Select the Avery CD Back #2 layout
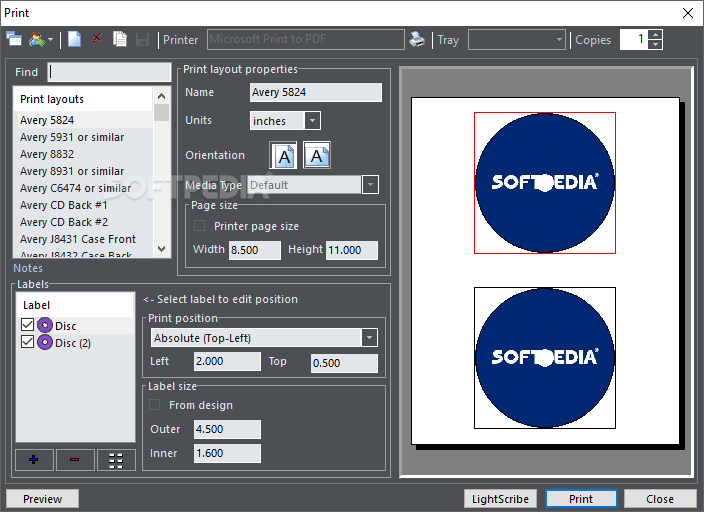The width and height of the screenshot is (704, 512). click(83, 222)
